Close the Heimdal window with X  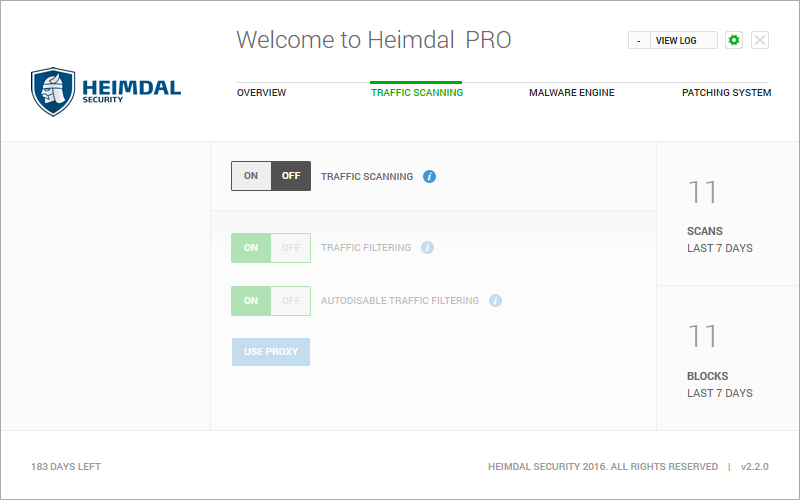pyautogui.click(x=760, y=40)
